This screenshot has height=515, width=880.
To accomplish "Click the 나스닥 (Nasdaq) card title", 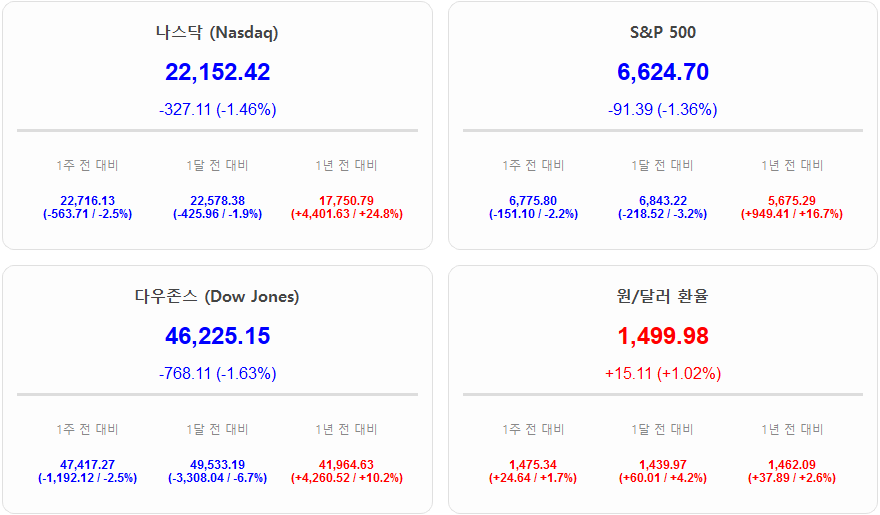I will click(217, 32).
